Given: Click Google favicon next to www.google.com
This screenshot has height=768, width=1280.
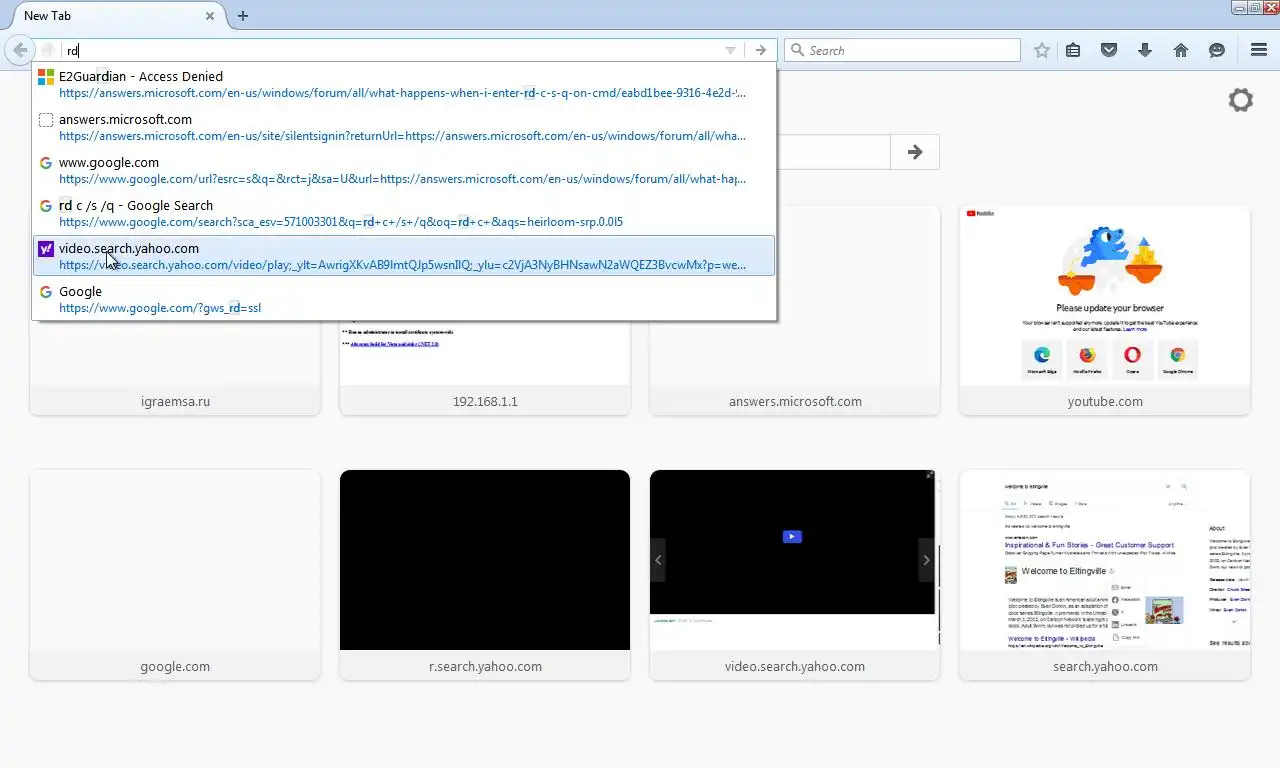Looking at the screenshot, I should 46,163.
